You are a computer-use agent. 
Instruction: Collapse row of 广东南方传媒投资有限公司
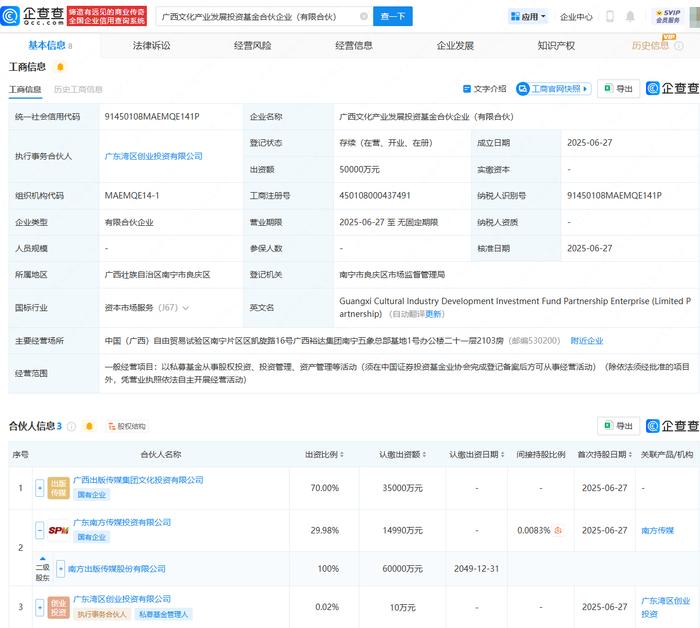(40, 530)
